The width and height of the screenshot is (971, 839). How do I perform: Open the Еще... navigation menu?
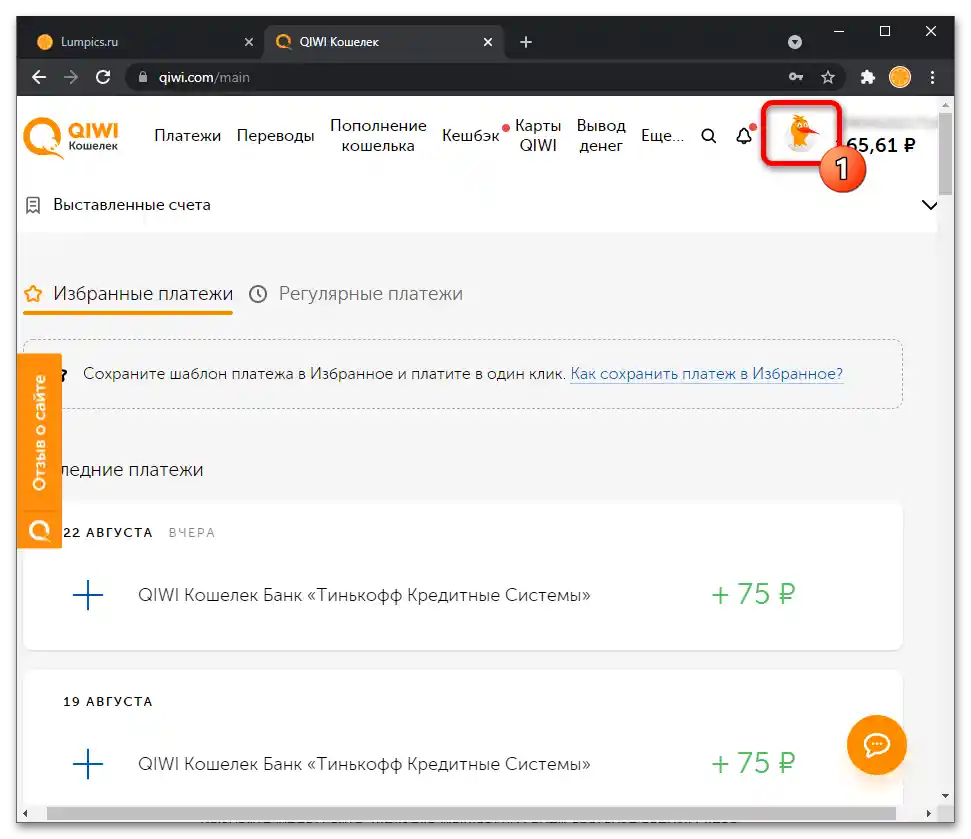point(662,136)
